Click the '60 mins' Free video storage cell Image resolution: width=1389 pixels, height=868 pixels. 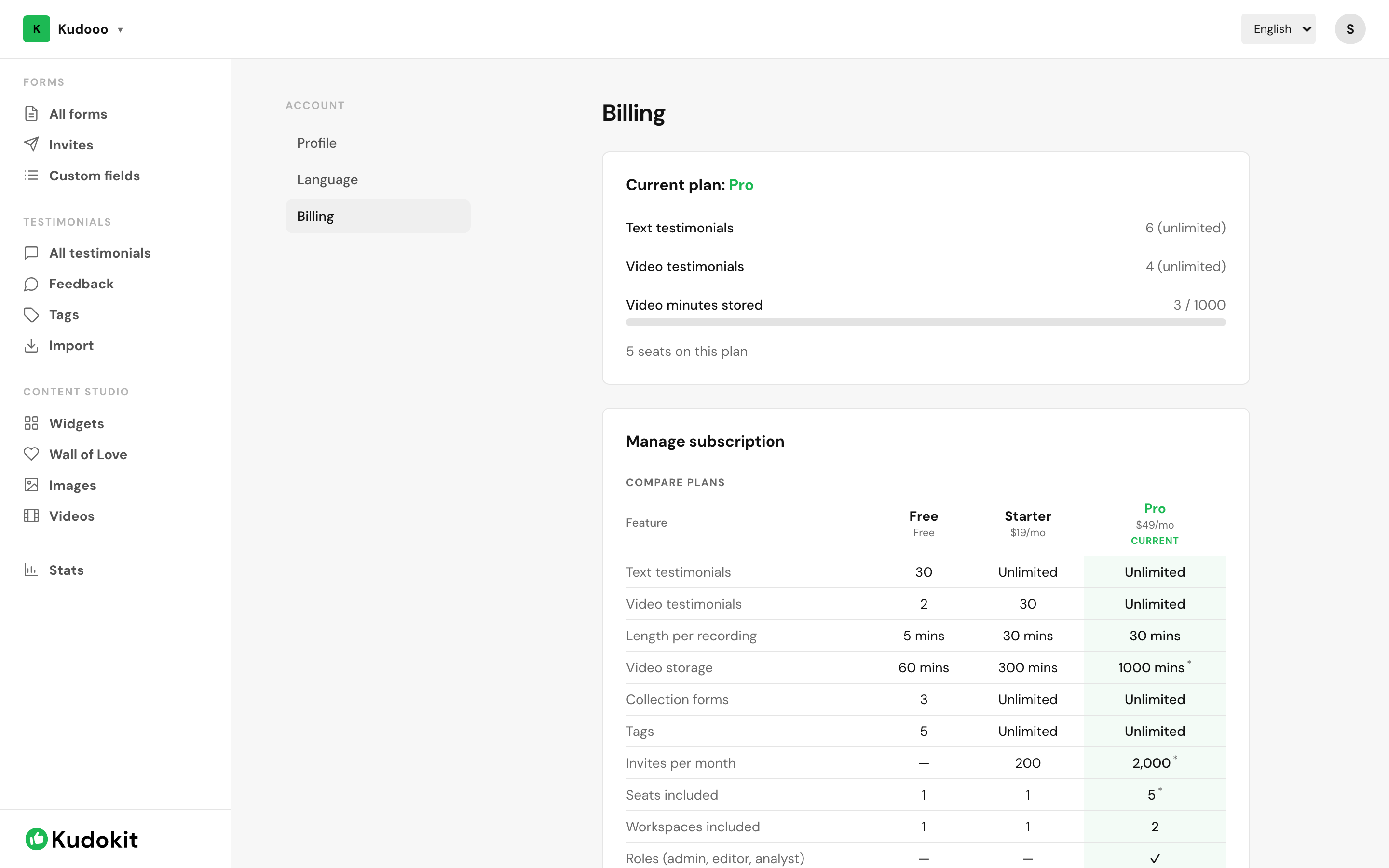point(924,668)
